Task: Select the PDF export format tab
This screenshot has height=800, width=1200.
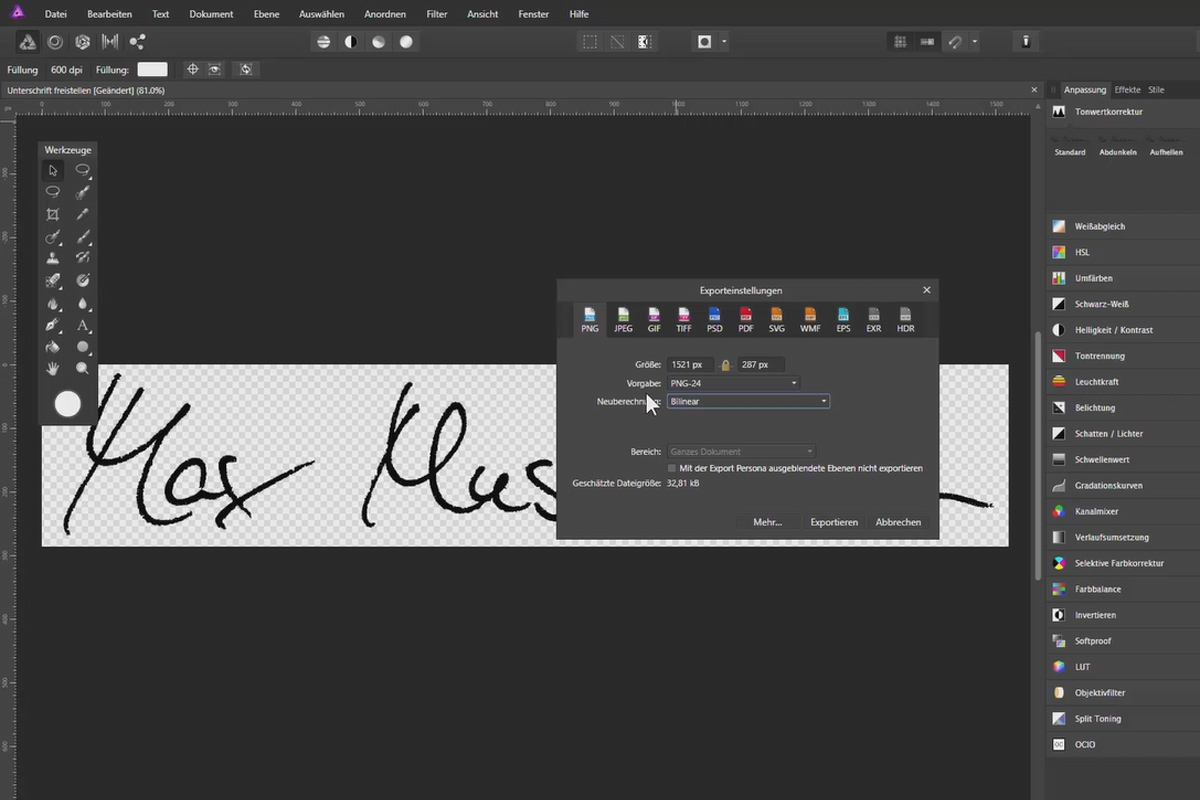Action: pos(746,320)
